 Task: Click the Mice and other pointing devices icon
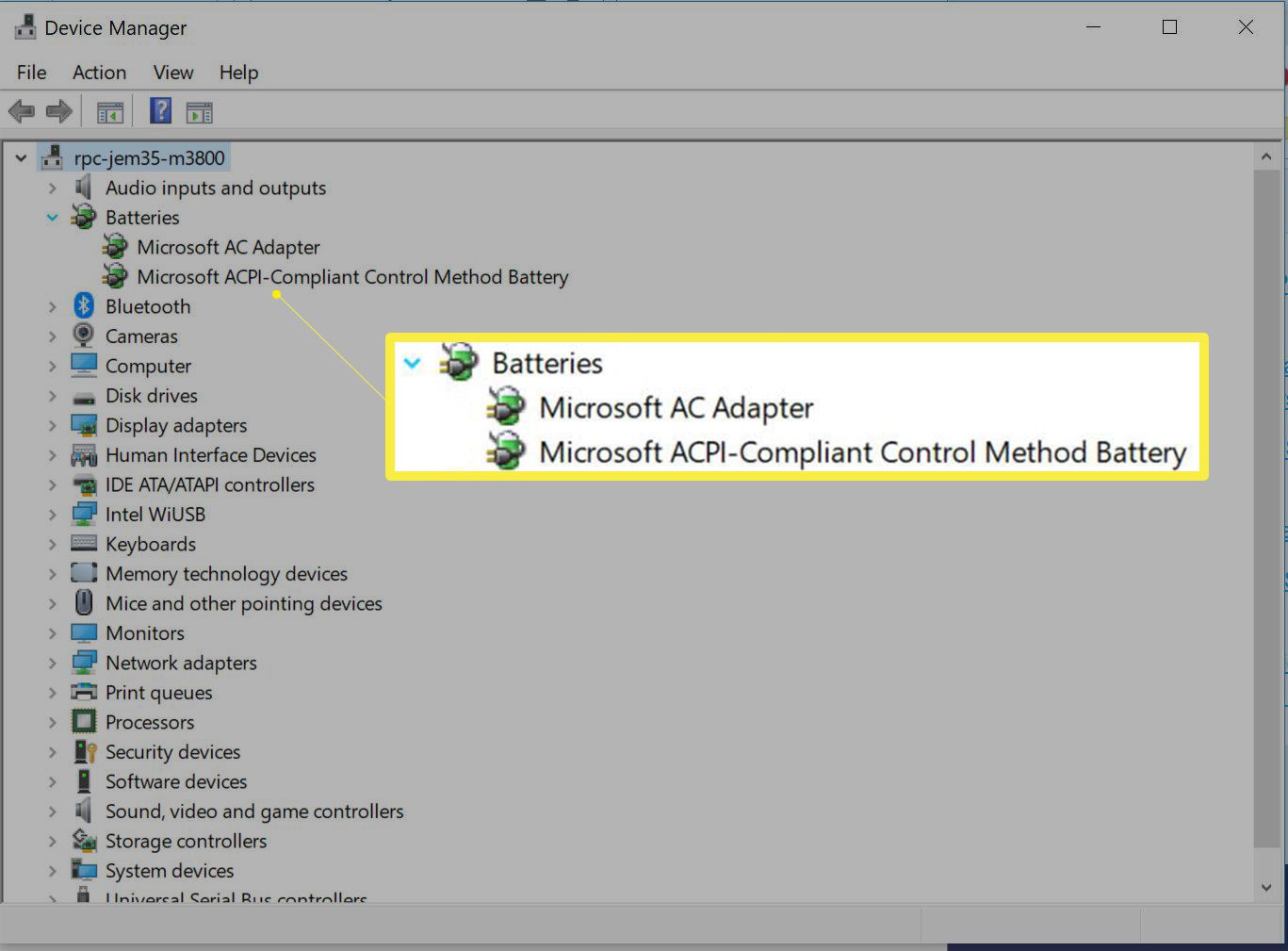pos(84,602)
